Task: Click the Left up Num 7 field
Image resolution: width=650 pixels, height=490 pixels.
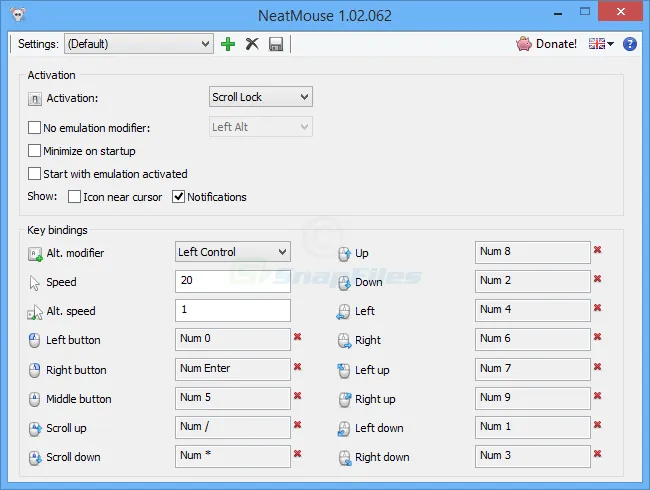Action: point(533,369)
